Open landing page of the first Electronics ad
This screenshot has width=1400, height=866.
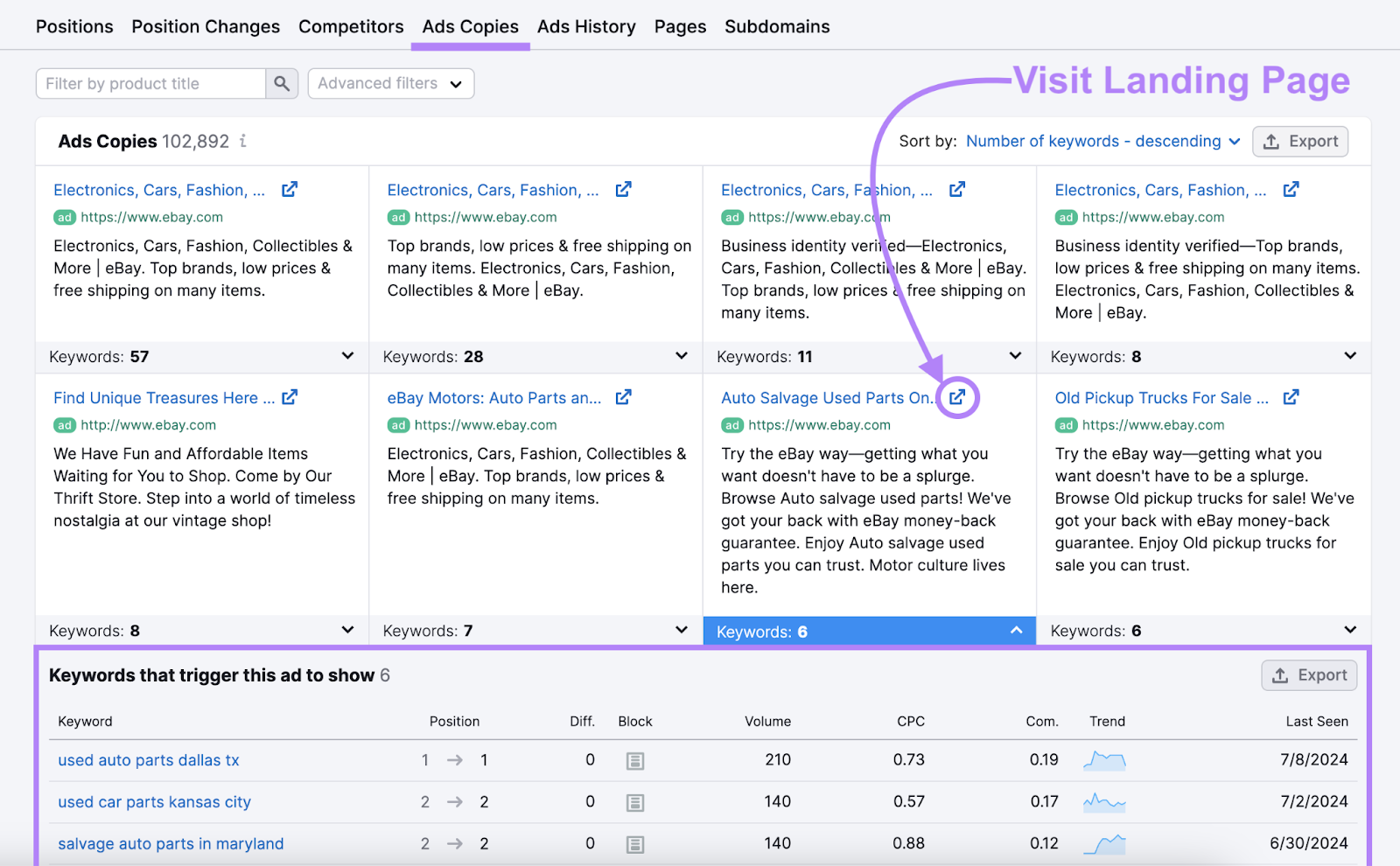(x=289, y=188)
